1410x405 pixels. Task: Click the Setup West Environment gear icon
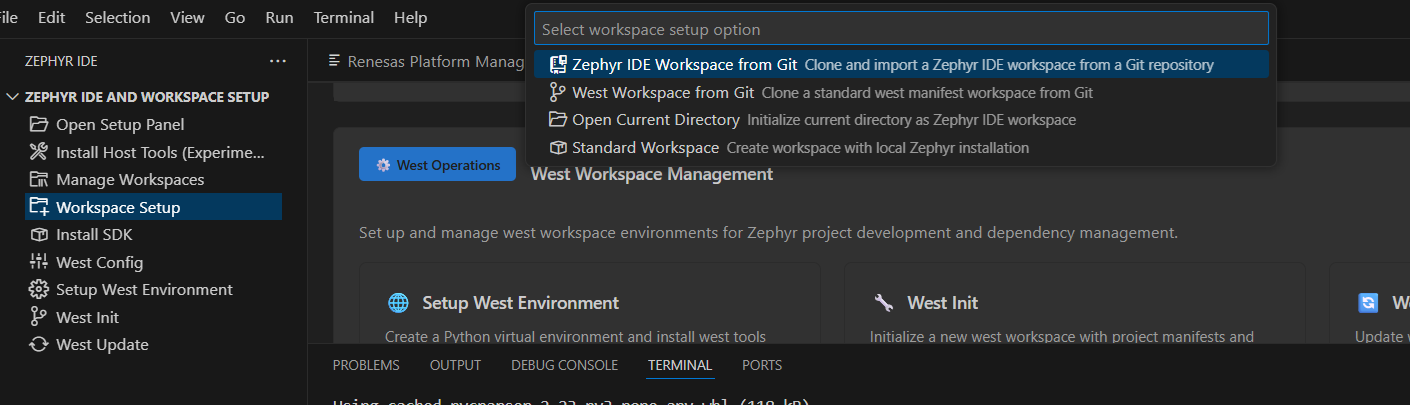[39, 290]
